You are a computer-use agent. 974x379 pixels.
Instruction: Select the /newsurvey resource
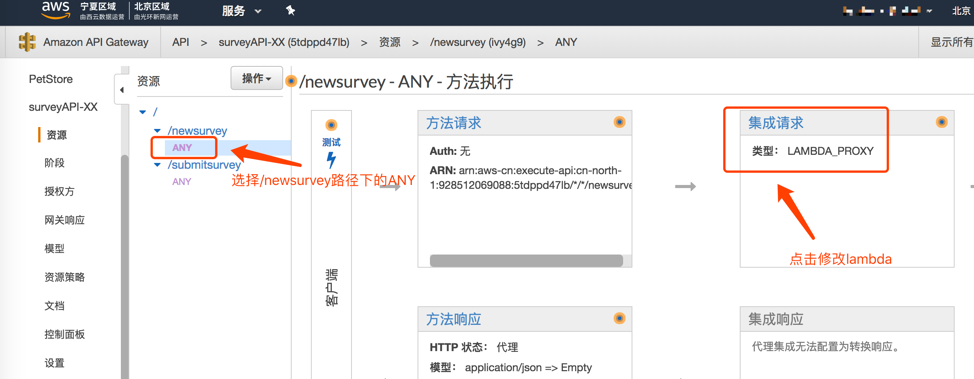(198, 131)
